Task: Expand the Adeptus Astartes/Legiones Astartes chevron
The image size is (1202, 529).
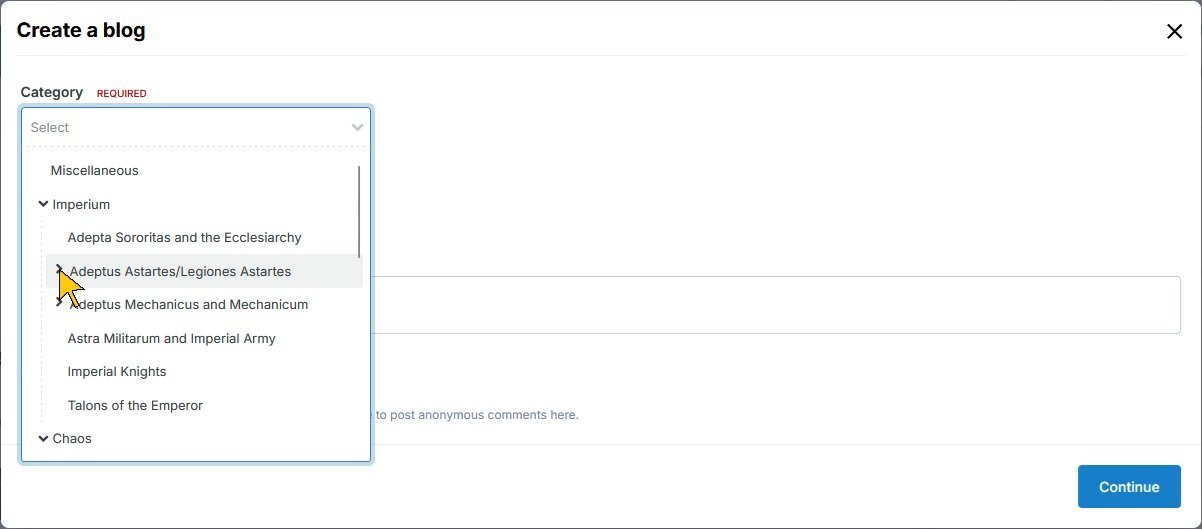Action: pyautogui.click(x=60, y=271)
